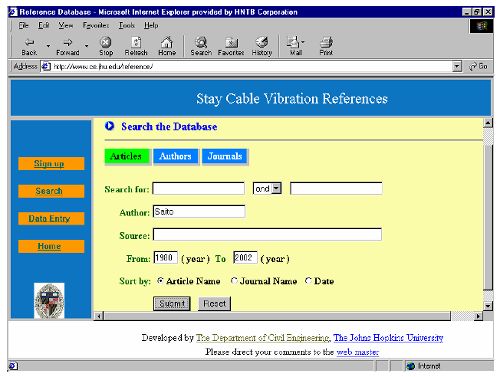This screenshot has height=377, width=500.
Task: Click the IE throbber logo
Action: click(x=481, y=26)
